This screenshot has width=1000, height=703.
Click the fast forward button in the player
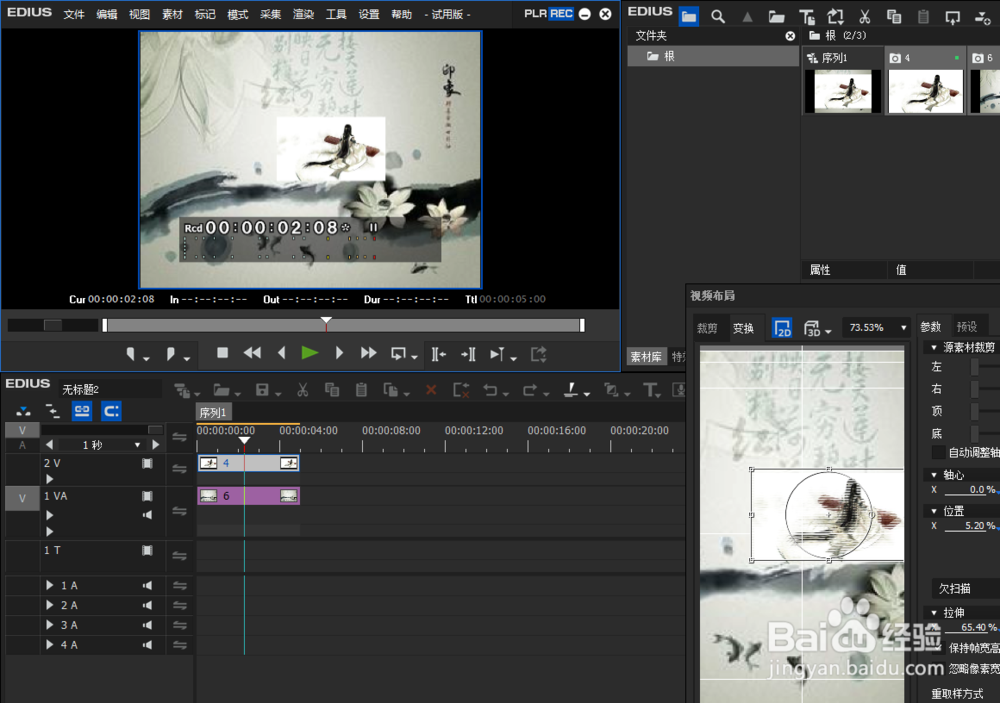click(x=368, y=353)
